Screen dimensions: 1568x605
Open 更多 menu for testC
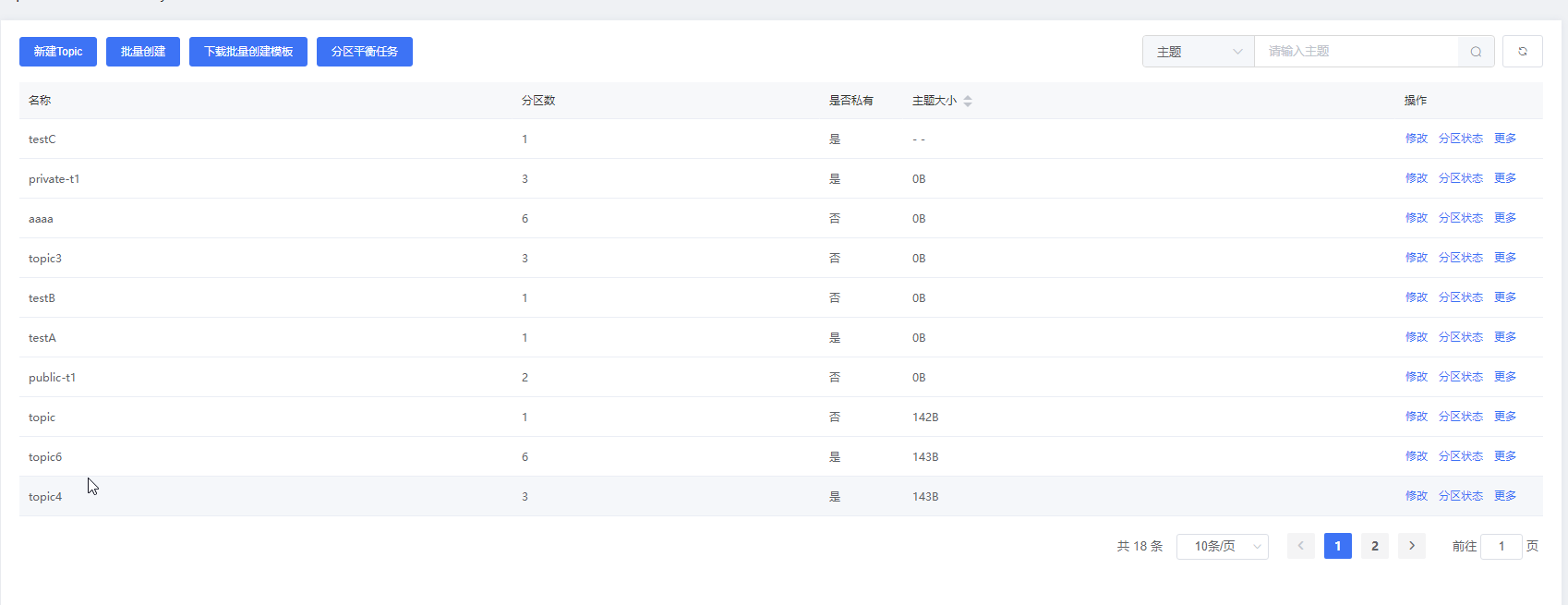(1505, 139)
